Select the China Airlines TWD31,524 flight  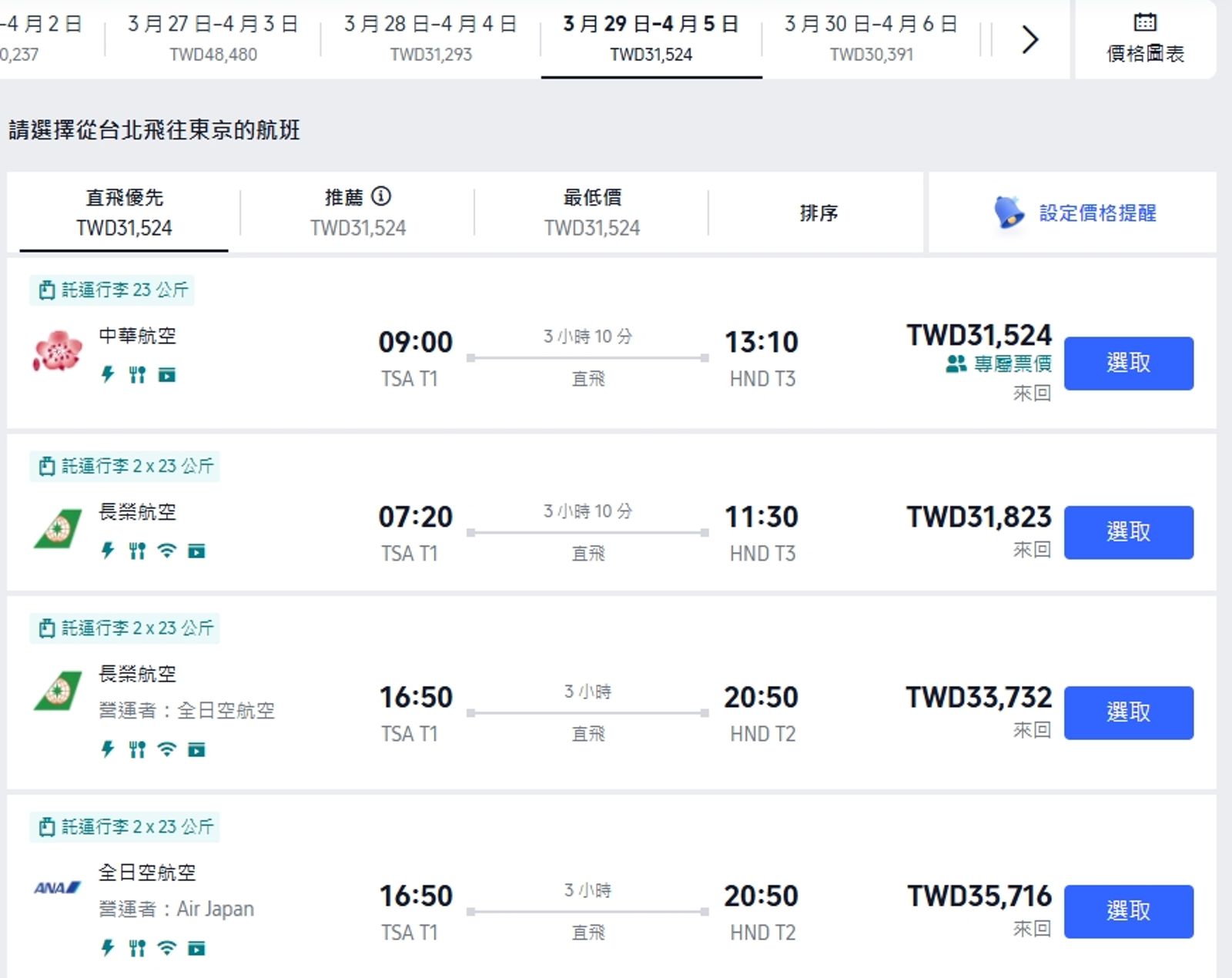(1128, 363)
